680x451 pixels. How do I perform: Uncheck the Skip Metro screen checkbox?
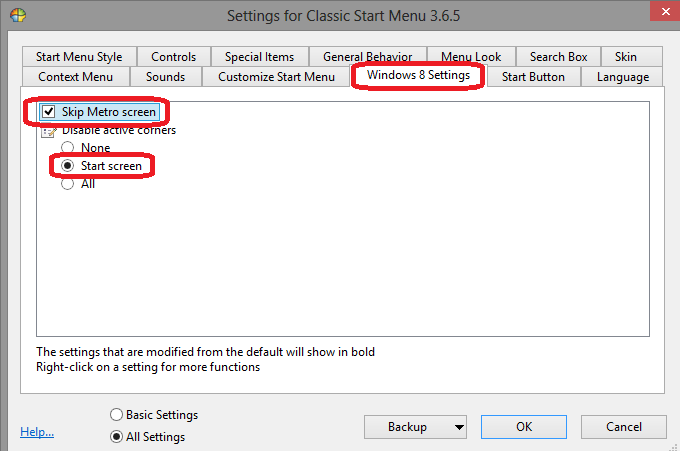(49, 112)
